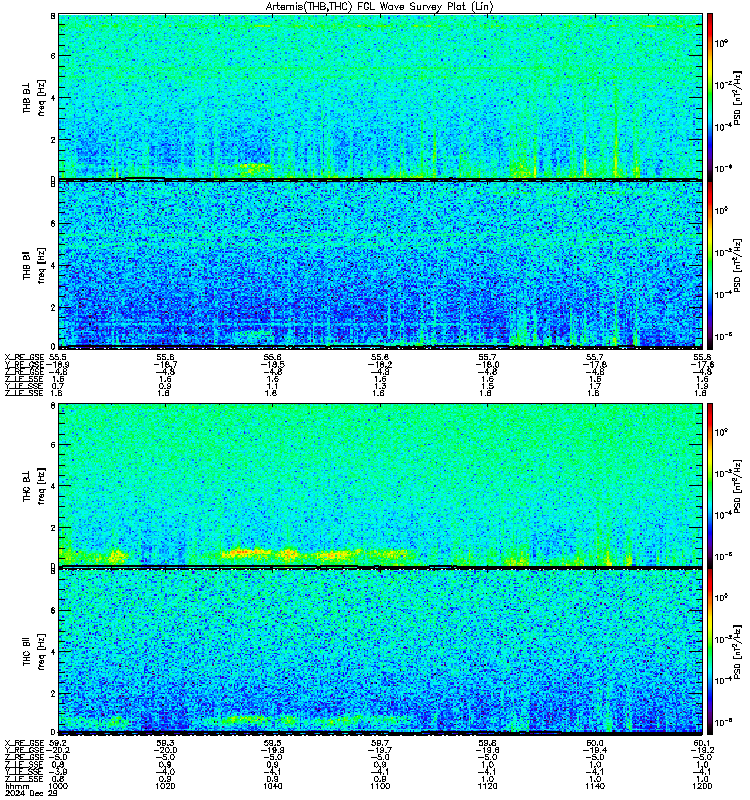Click the 1000 time tick label

tap(58, 786)
